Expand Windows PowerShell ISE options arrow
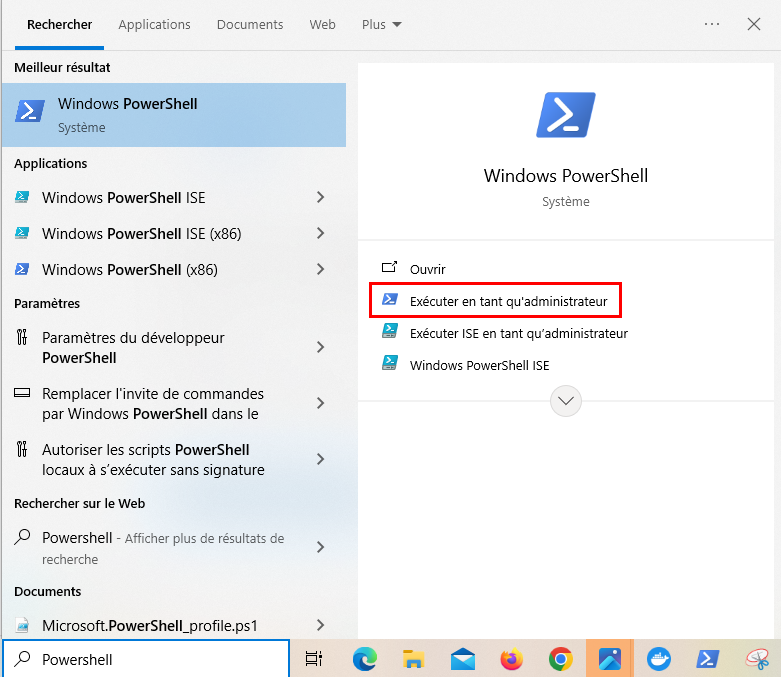The height and width of the screenshot is (677, 781). (320, 197)
